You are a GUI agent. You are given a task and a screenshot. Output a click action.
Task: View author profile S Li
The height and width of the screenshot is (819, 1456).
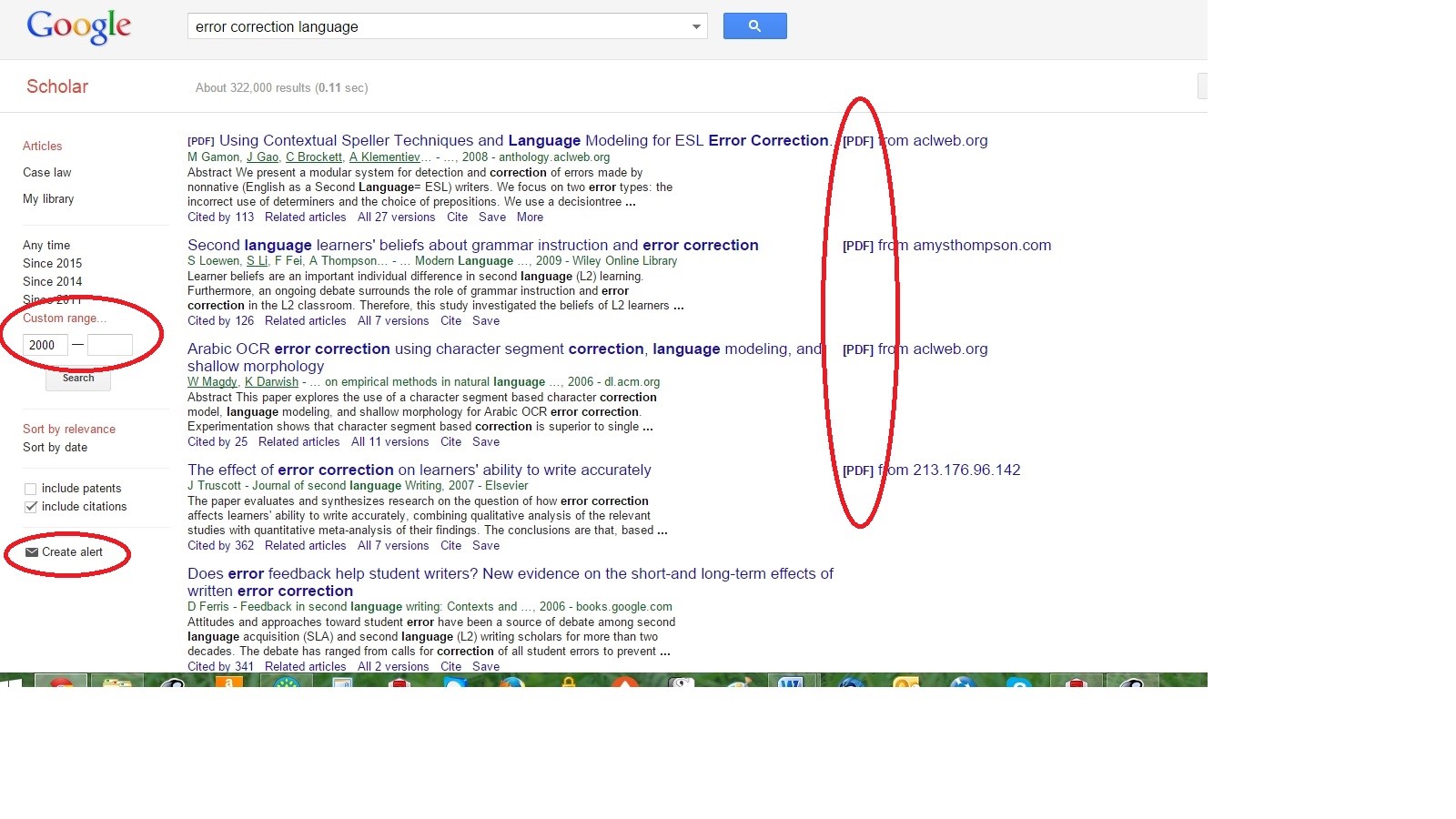click(x=258, y=260)
